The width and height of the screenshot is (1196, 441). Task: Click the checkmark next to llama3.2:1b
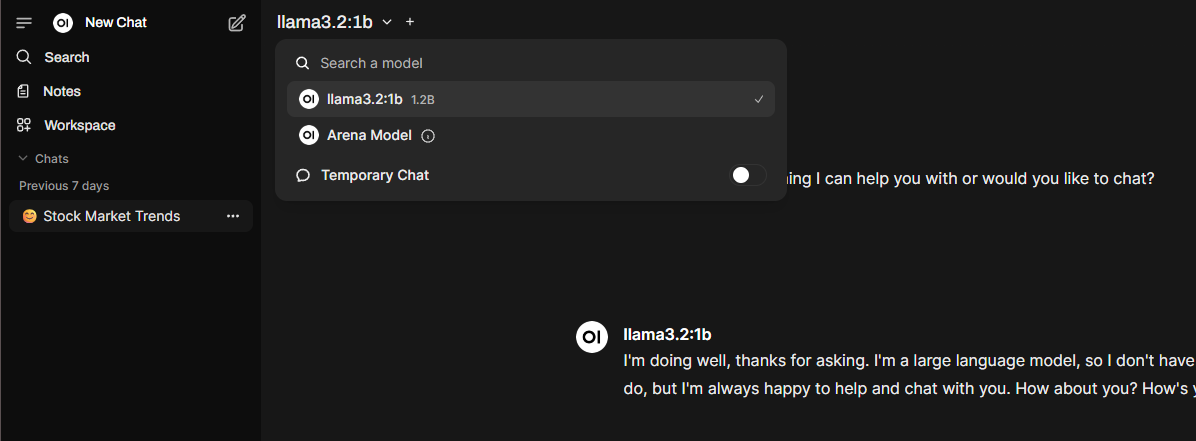758,99
